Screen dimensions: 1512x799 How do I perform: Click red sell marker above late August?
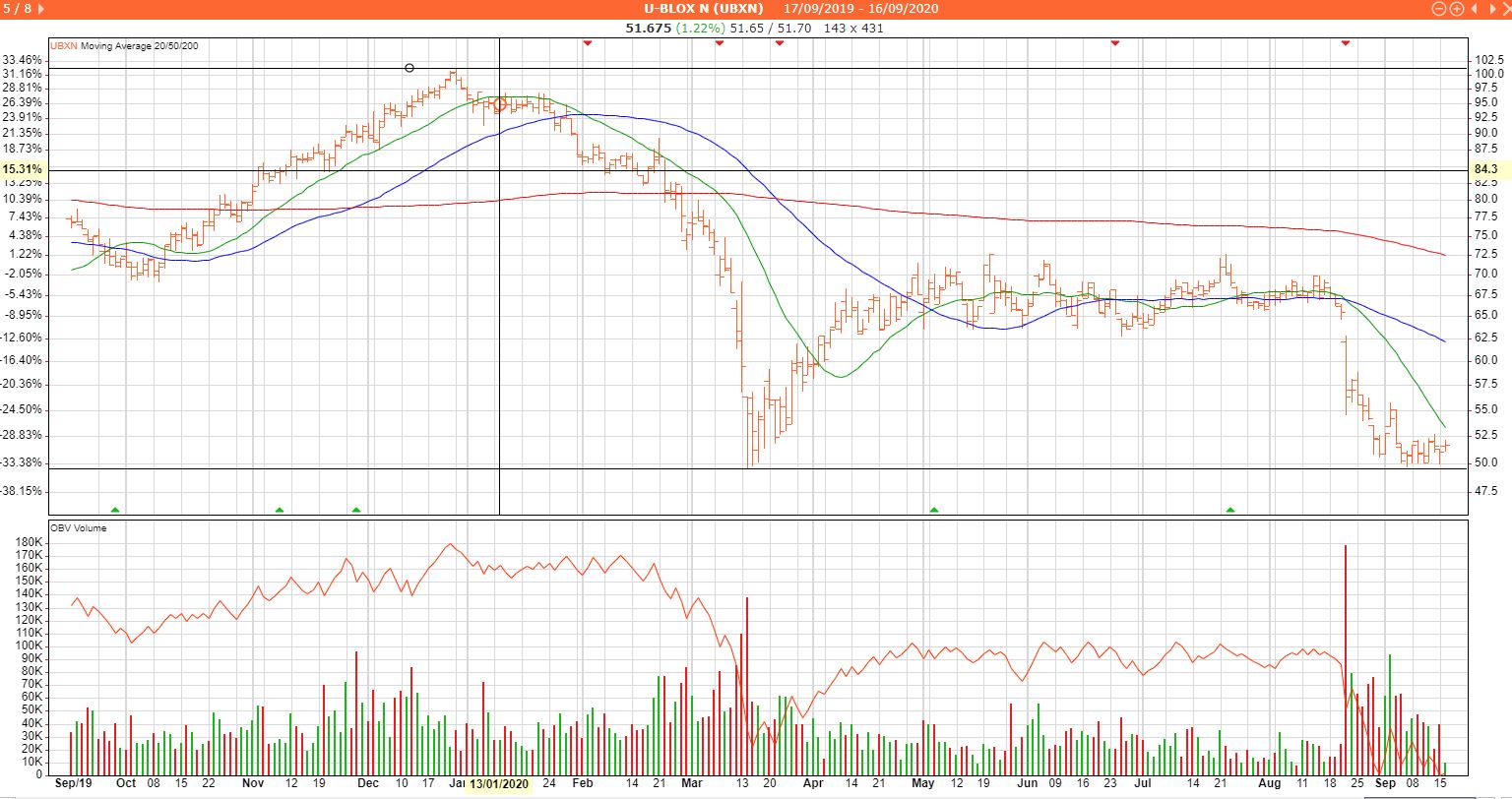[x=1345, y=43]
